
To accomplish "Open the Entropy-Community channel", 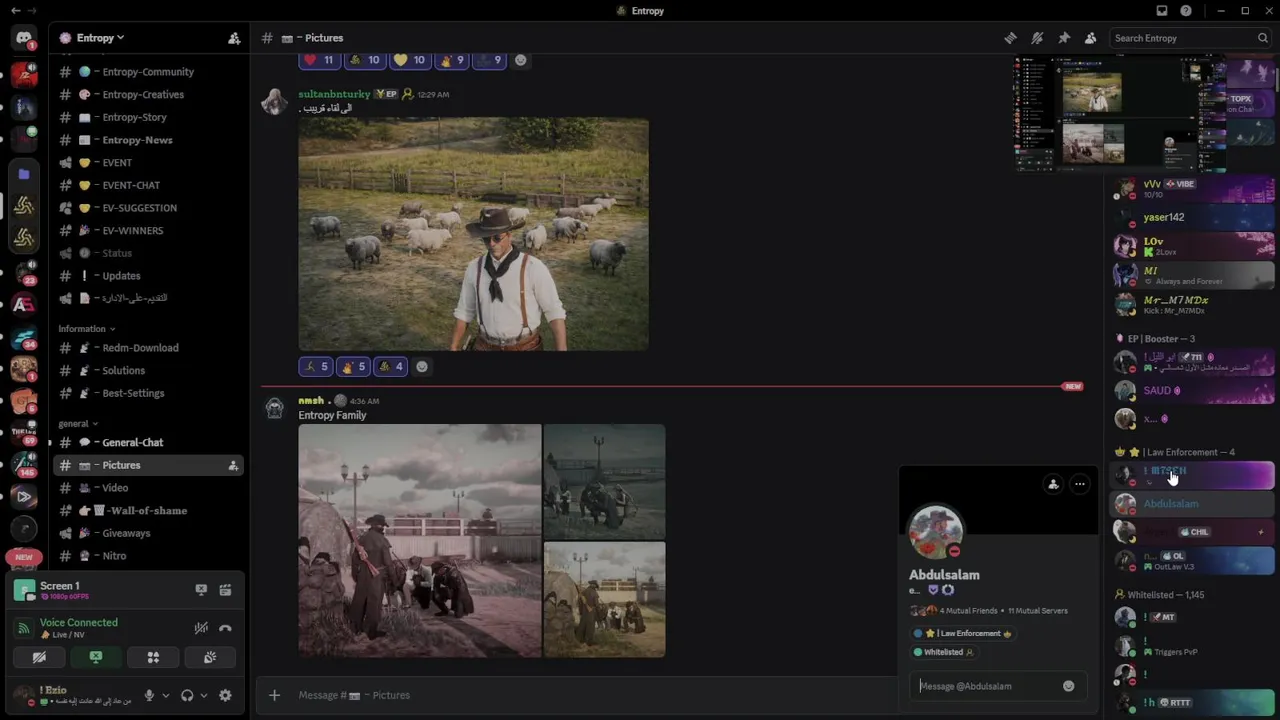I will click(x=148, y=72).
